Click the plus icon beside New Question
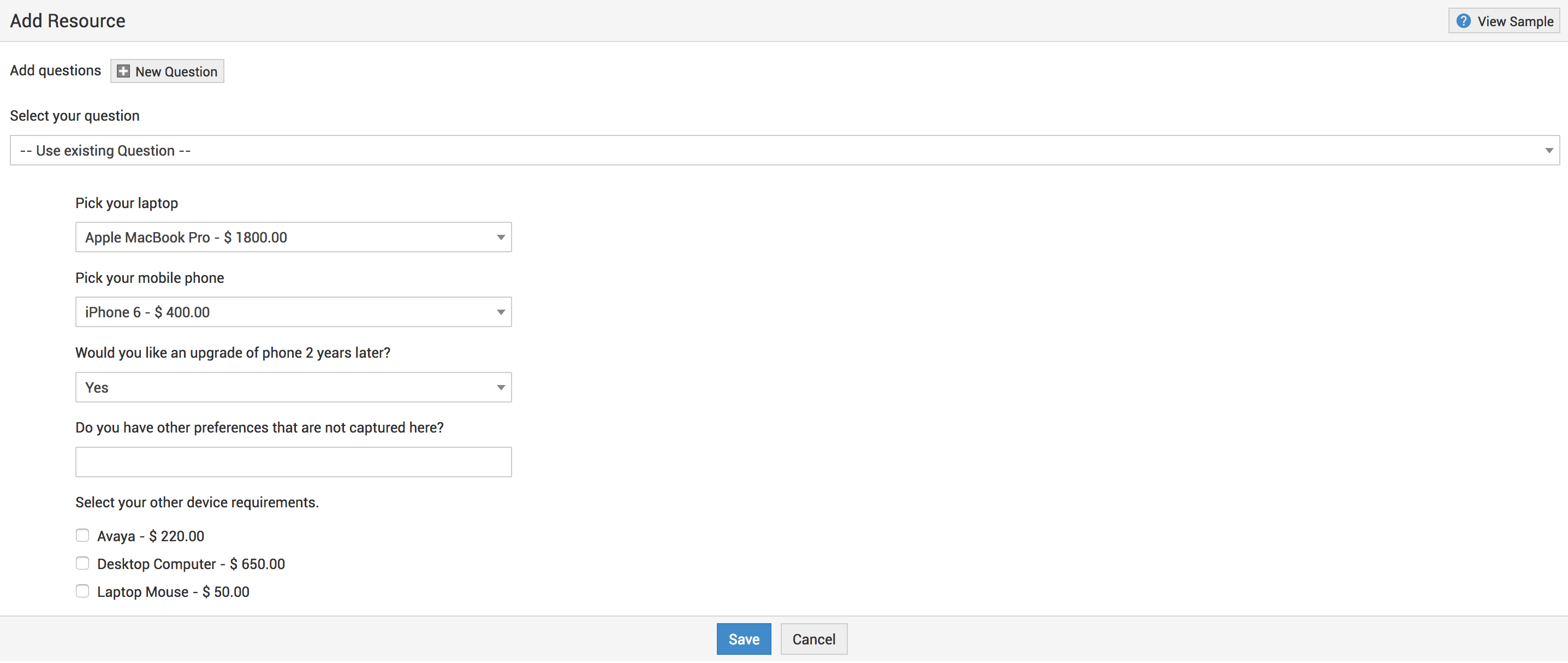 123,71
